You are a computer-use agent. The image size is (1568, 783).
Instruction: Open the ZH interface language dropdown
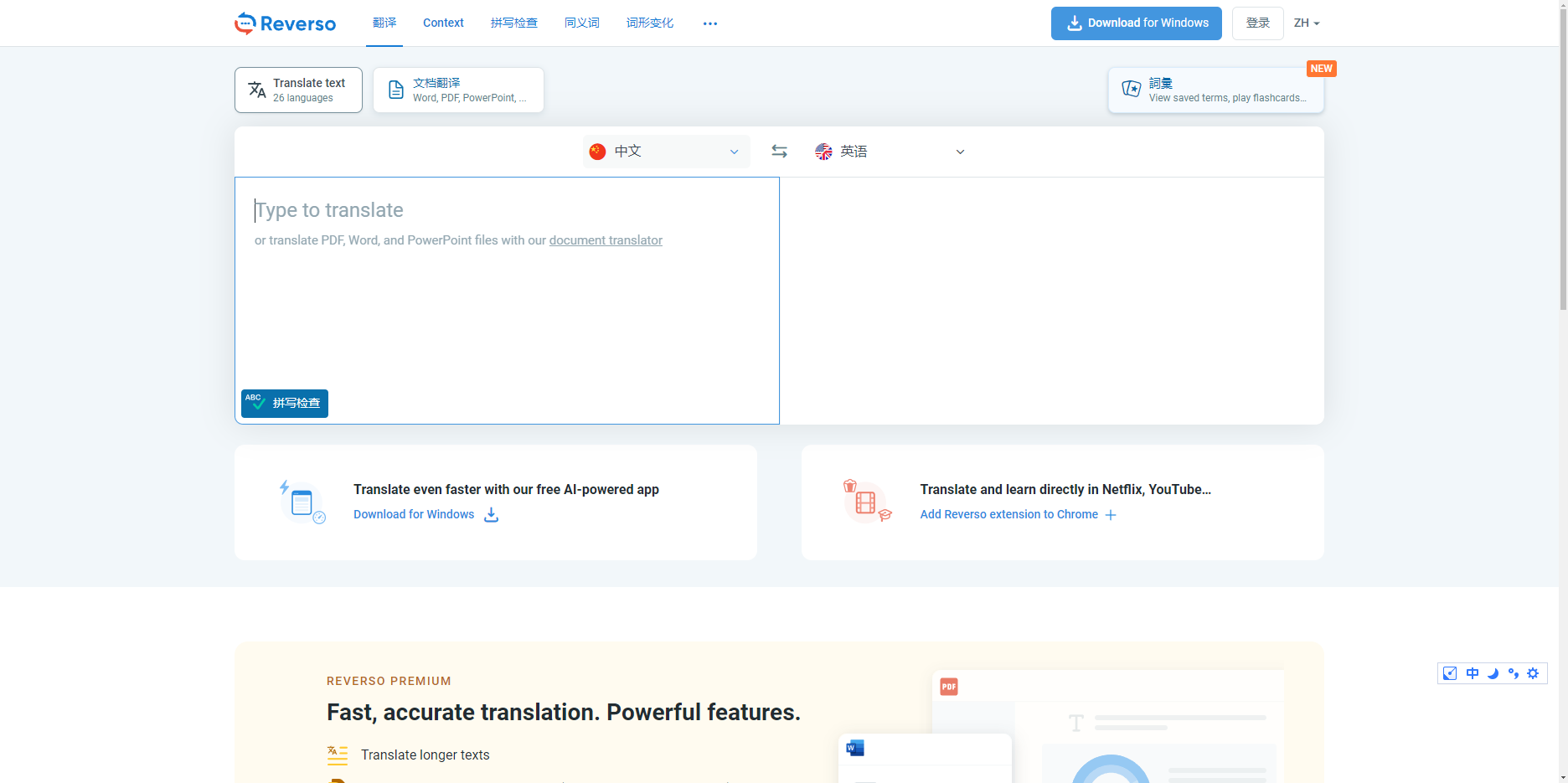1307,23
